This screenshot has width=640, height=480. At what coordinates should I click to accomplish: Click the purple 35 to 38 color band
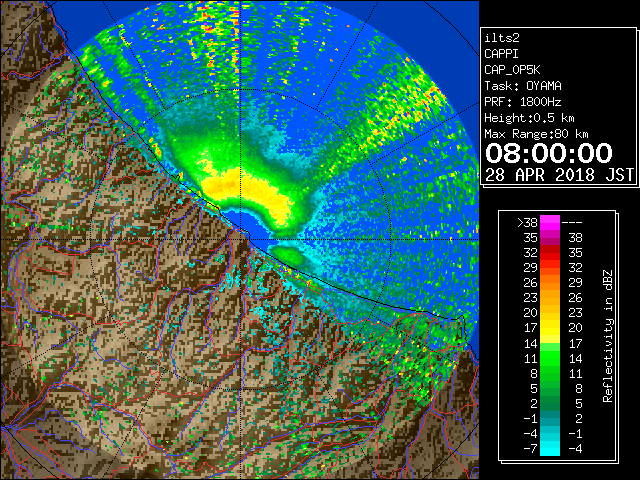point(550,238)
